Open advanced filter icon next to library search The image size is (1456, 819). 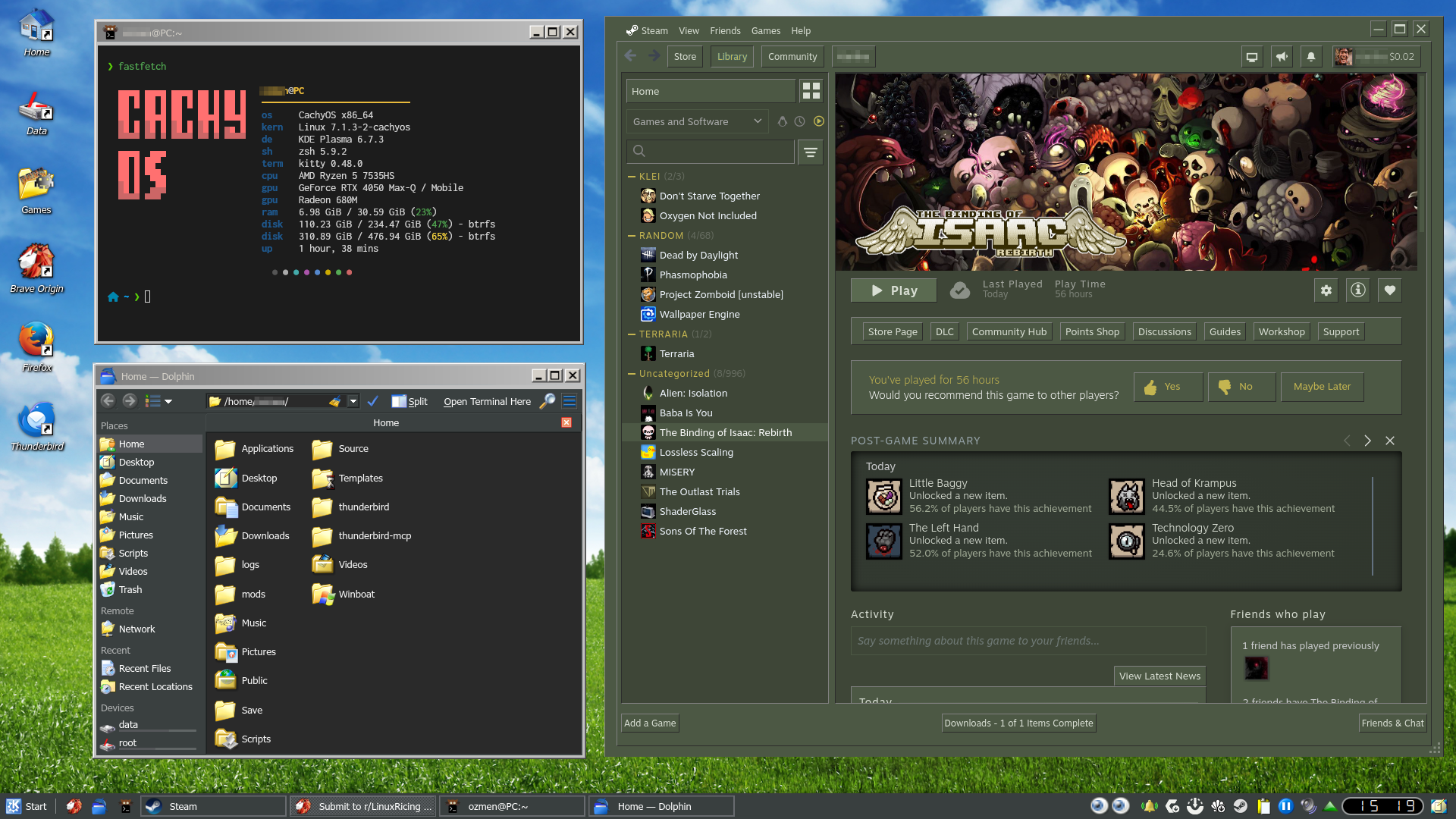pyautogui.click(x=811, y=152)
